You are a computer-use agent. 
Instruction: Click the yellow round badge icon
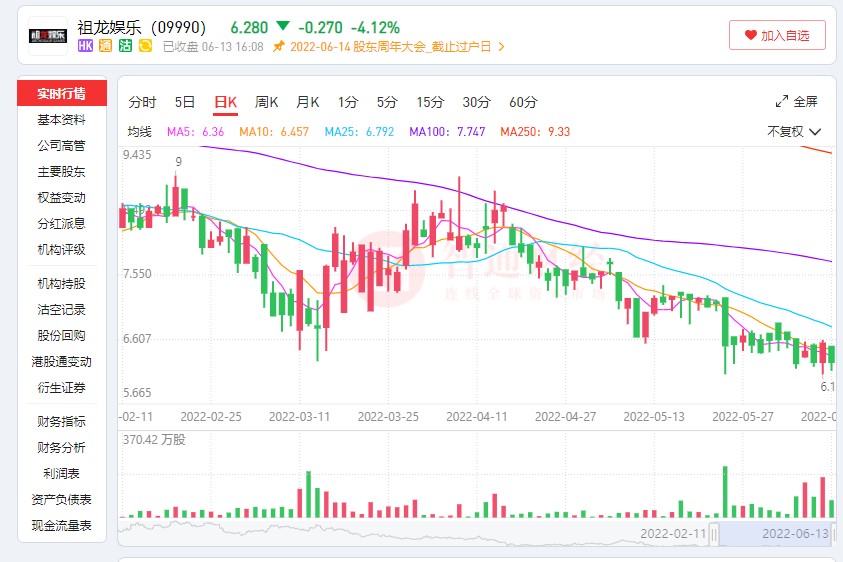(145, 46)
